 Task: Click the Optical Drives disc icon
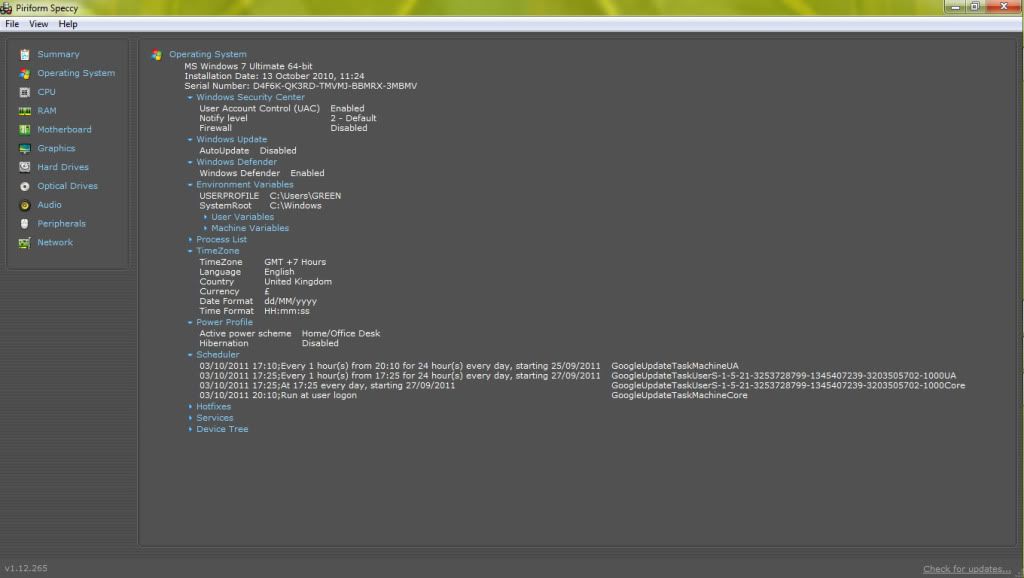25,186
